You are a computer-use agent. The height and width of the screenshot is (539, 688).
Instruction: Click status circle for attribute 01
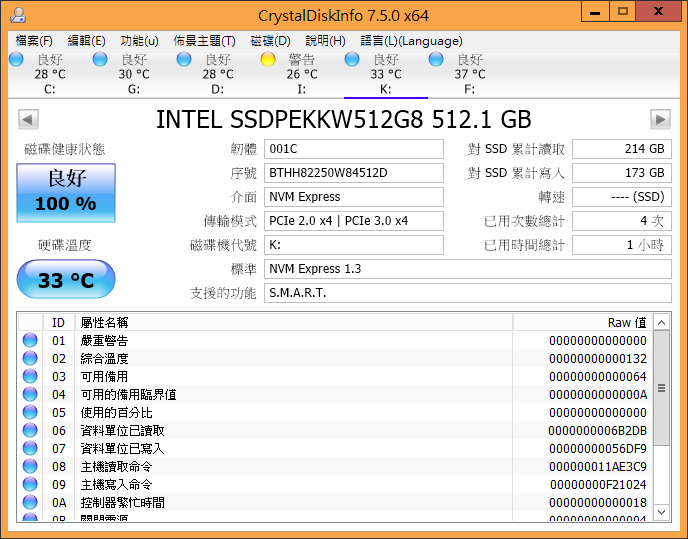[x=30, y=340]
